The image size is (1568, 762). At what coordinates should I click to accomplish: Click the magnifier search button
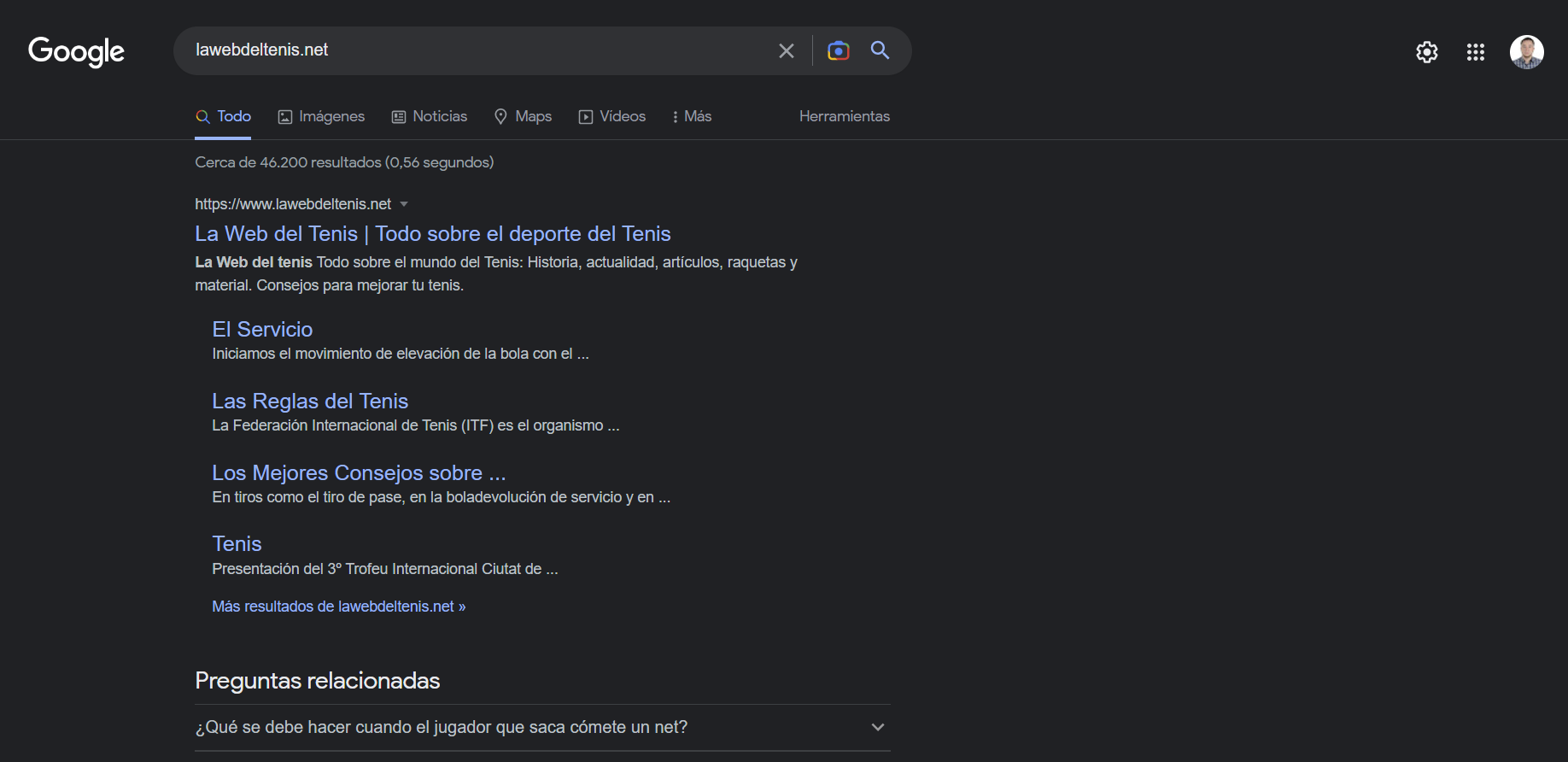(x=880, y=50)
